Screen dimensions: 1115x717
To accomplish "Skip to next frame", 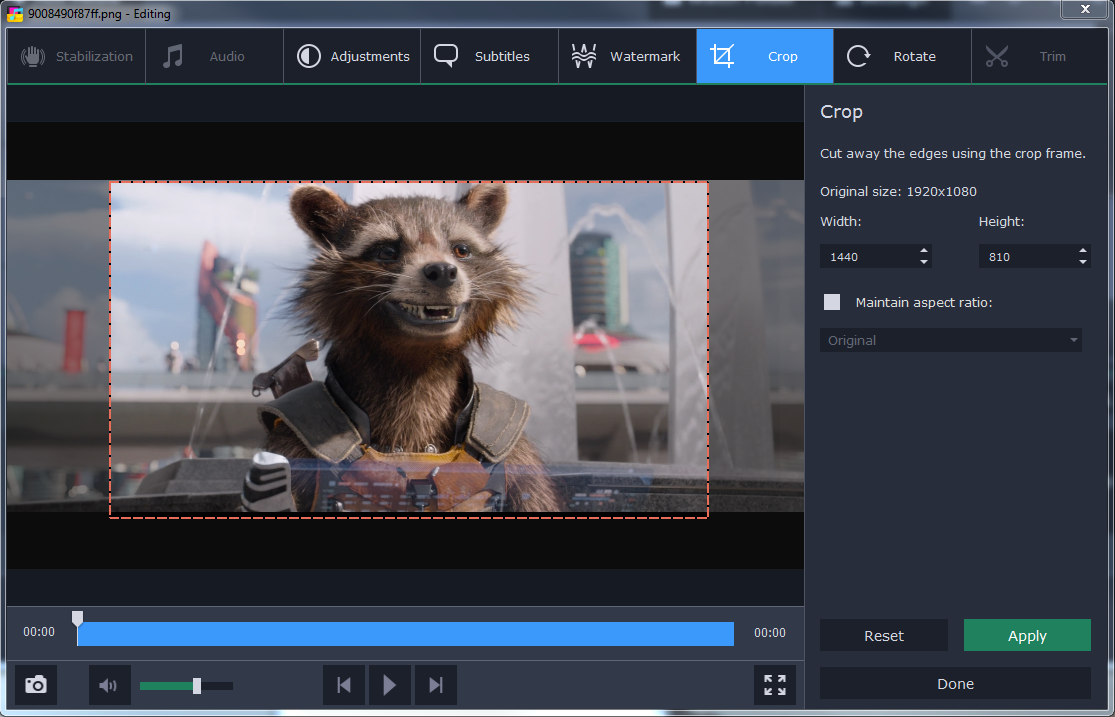I will (x=435, y=685).
